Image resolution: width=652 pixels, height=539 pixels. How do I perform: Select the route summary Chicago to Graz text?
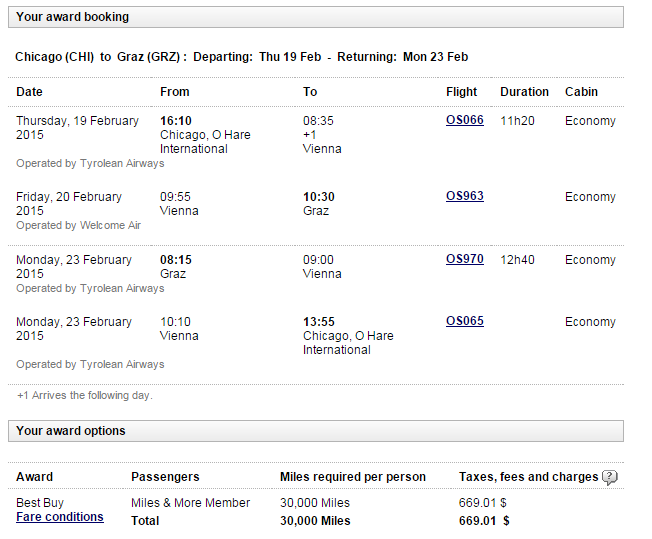tap(242, 57)
